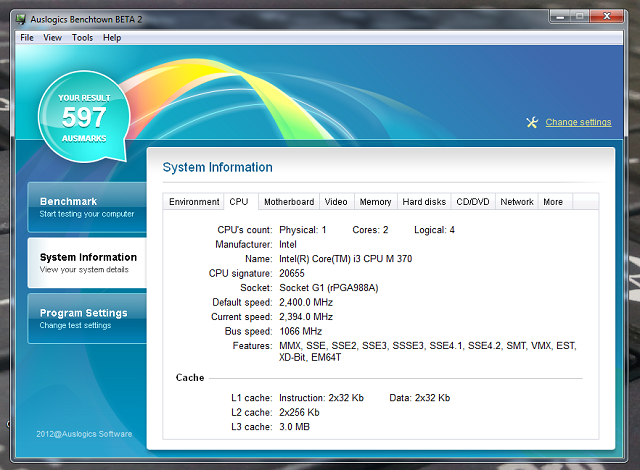The image size is (640, 470).
Task: Click the L1 Data: 2x32 Kb text
Action: [420, 398]
